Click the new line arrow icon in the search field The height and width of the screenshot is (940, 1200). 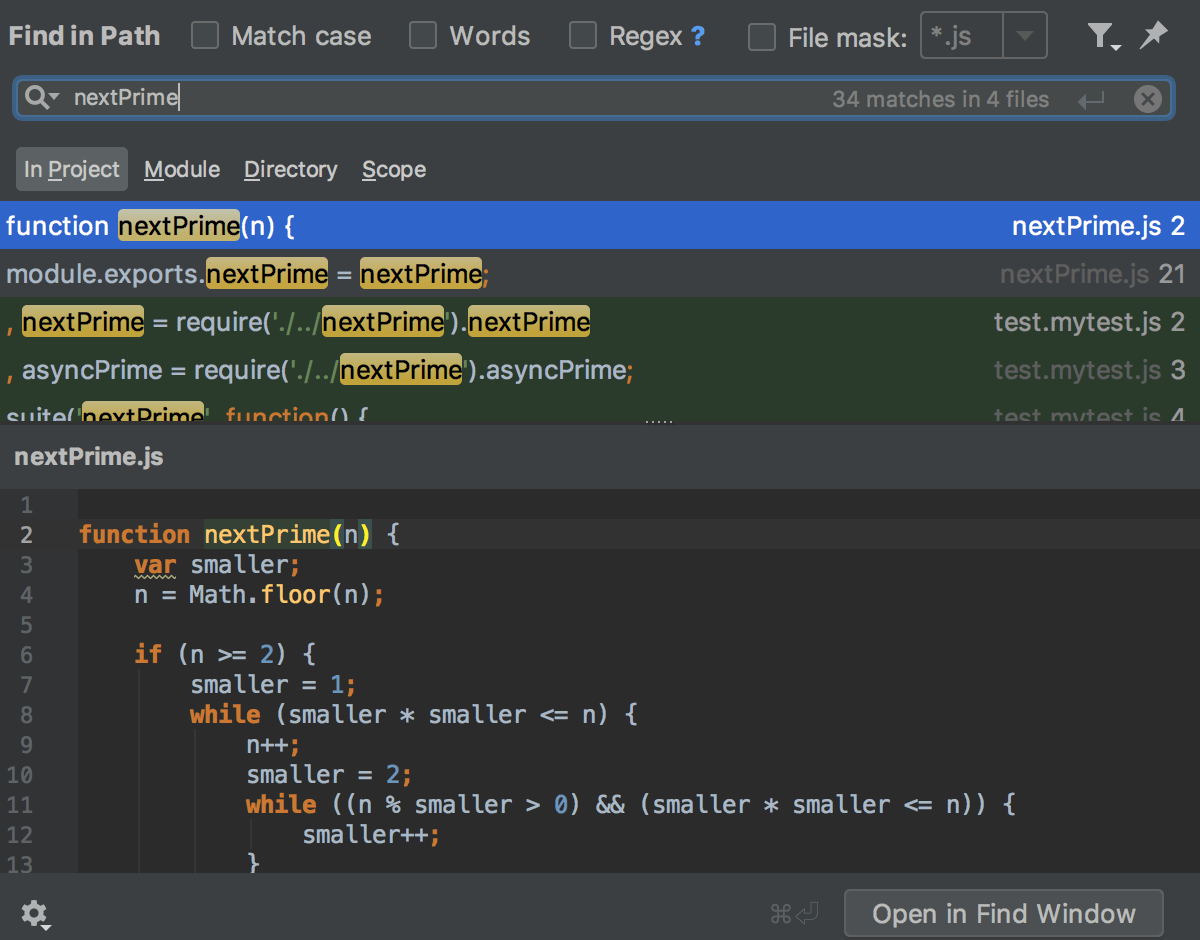pos(1091,99)
